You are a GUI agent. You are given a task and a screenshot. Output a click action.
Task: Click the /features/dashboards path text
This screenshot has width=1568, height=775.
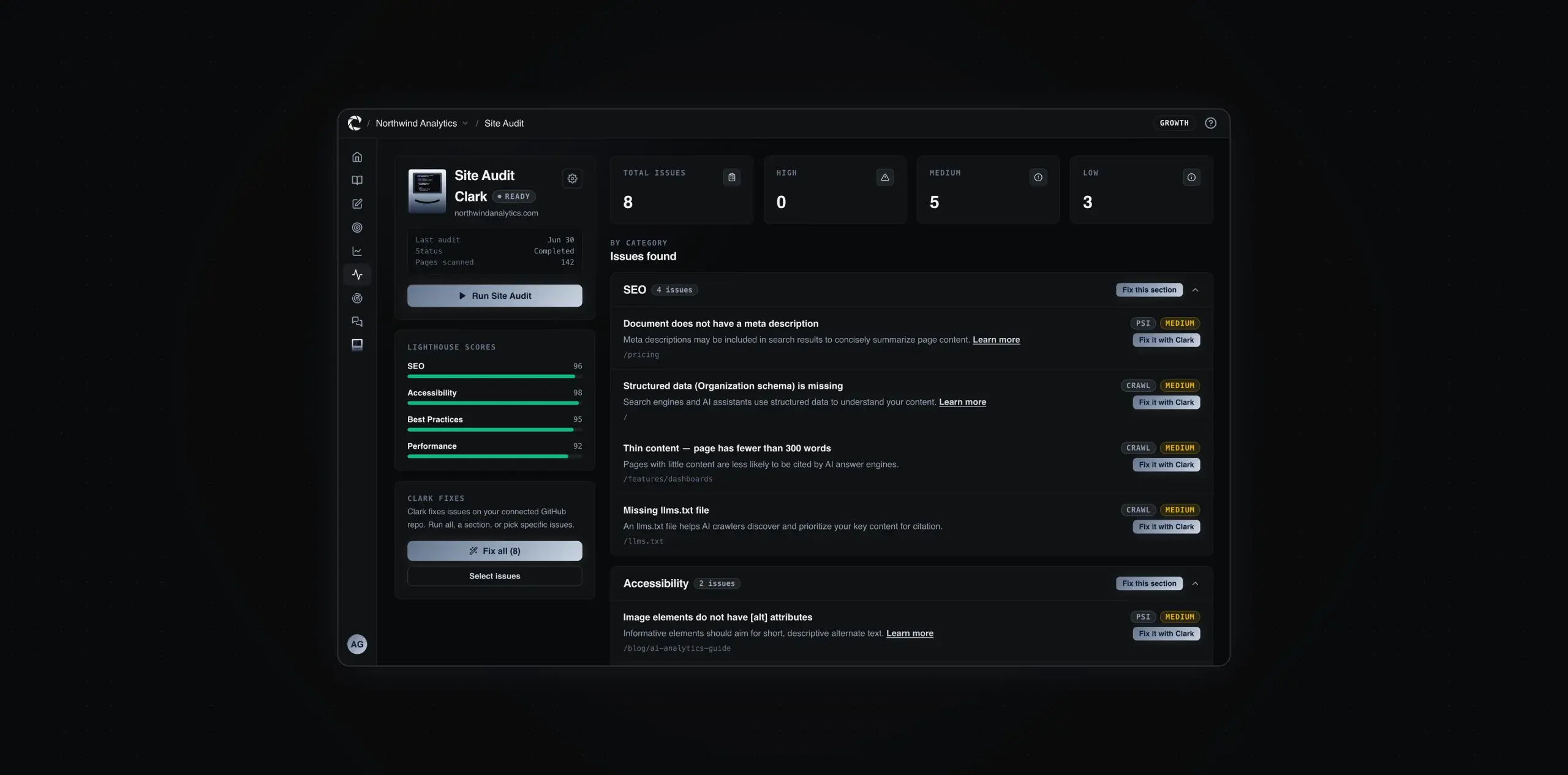tap(668, 479)
